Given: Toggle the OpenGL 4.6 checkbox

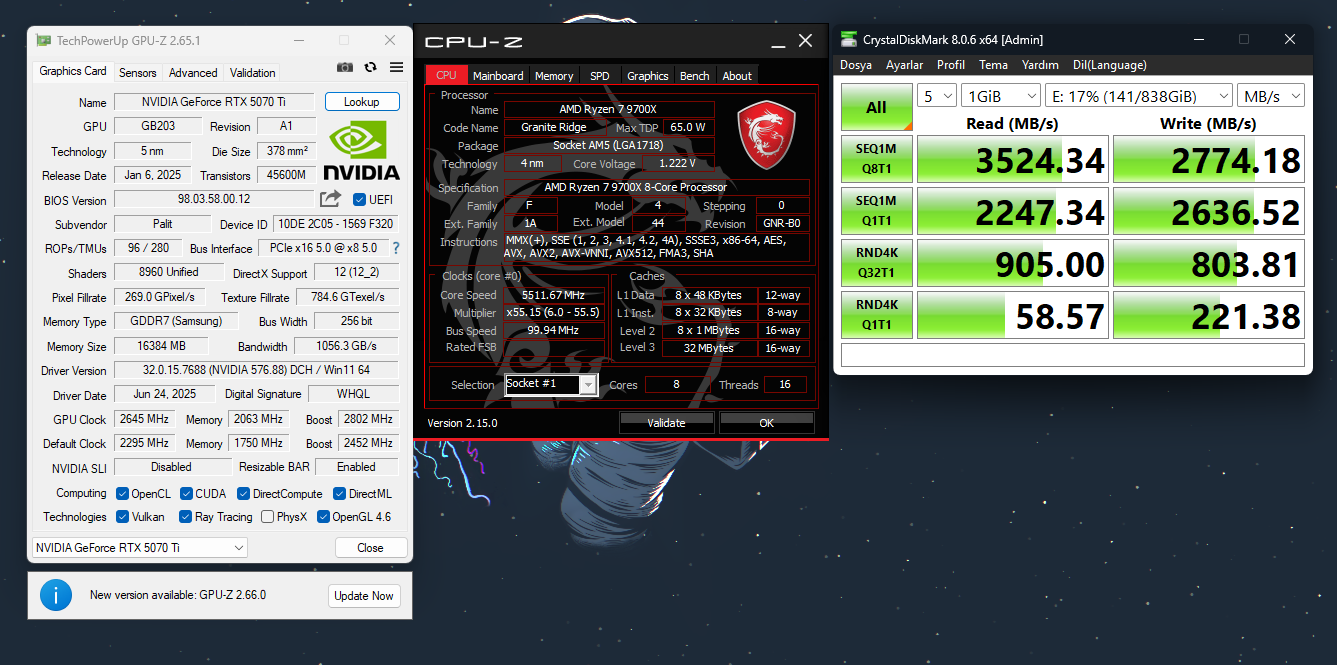Looking at the screenshot, I should coord(323,517).
